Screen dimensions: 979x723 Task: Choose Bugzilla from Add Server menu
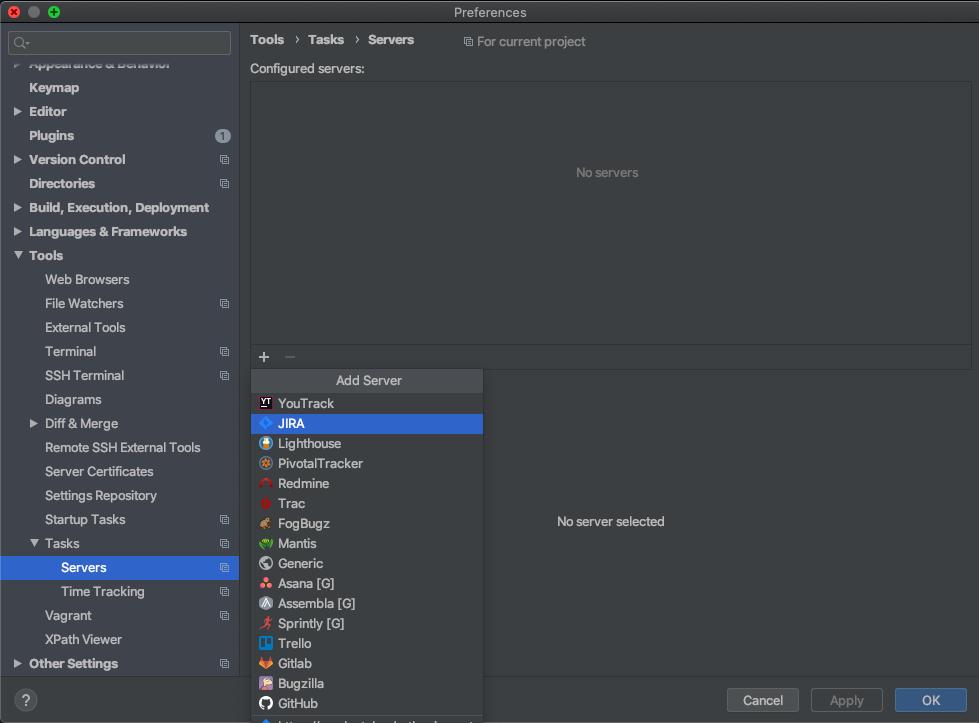pyautogui.click(x=367, y=683)
